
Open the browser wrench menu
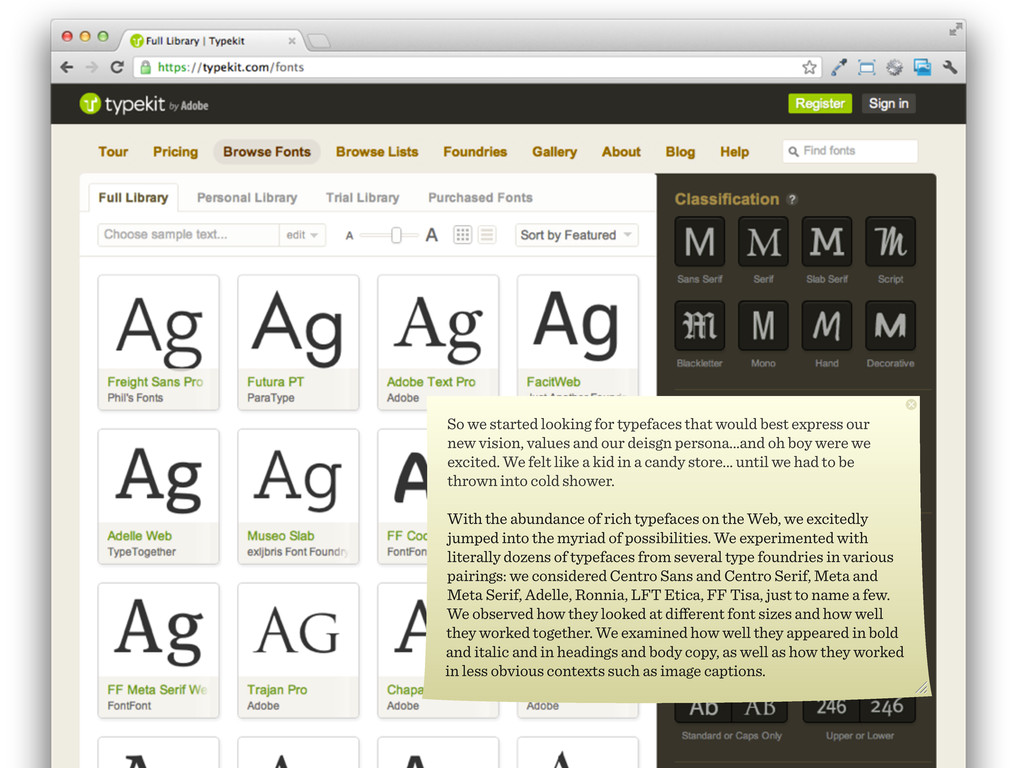coord(950,67)
